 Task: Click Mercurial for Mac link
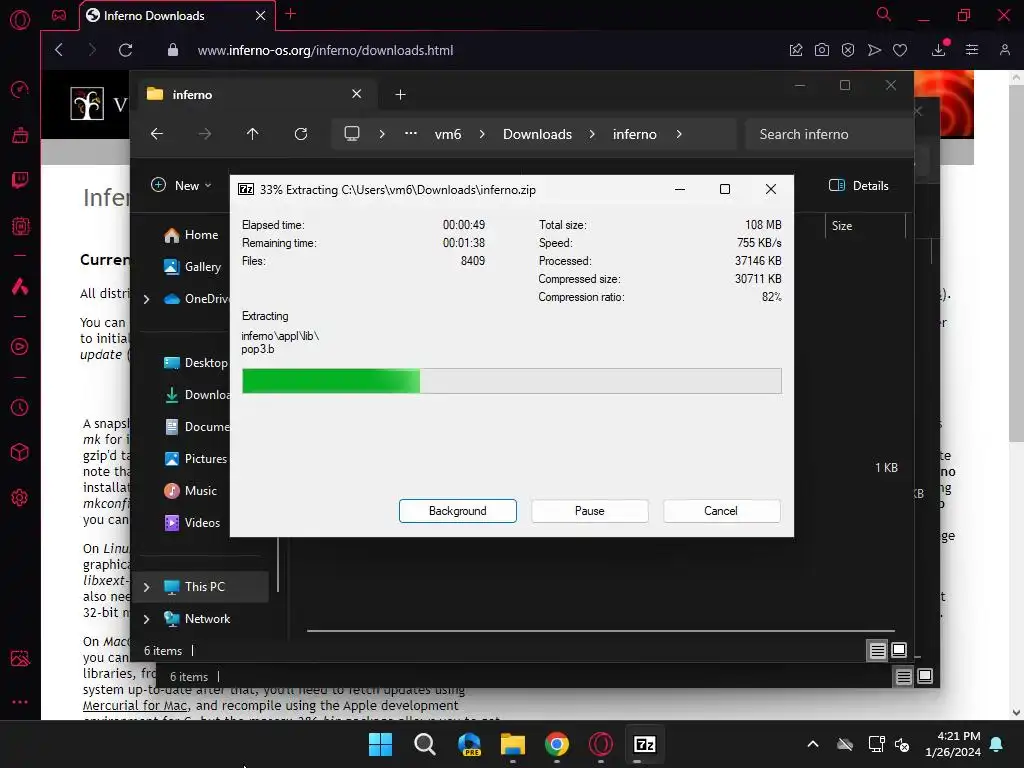135,705
